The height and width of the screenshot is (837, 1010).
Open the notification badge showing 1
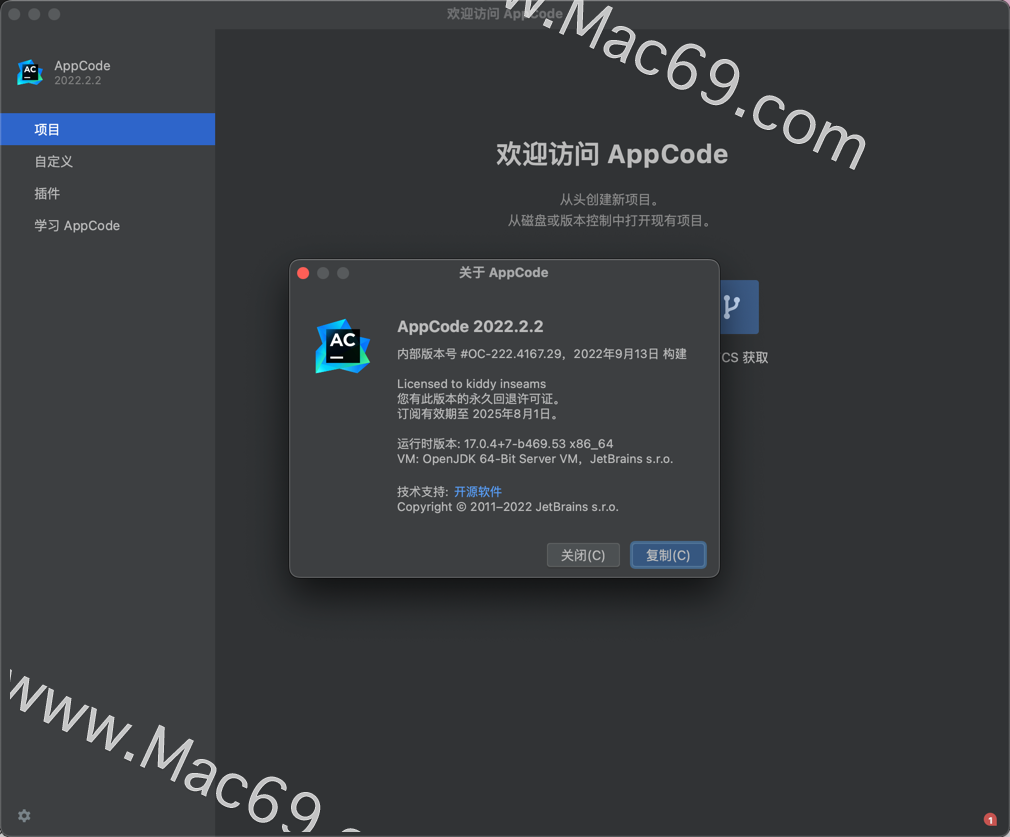coord(990,820)
